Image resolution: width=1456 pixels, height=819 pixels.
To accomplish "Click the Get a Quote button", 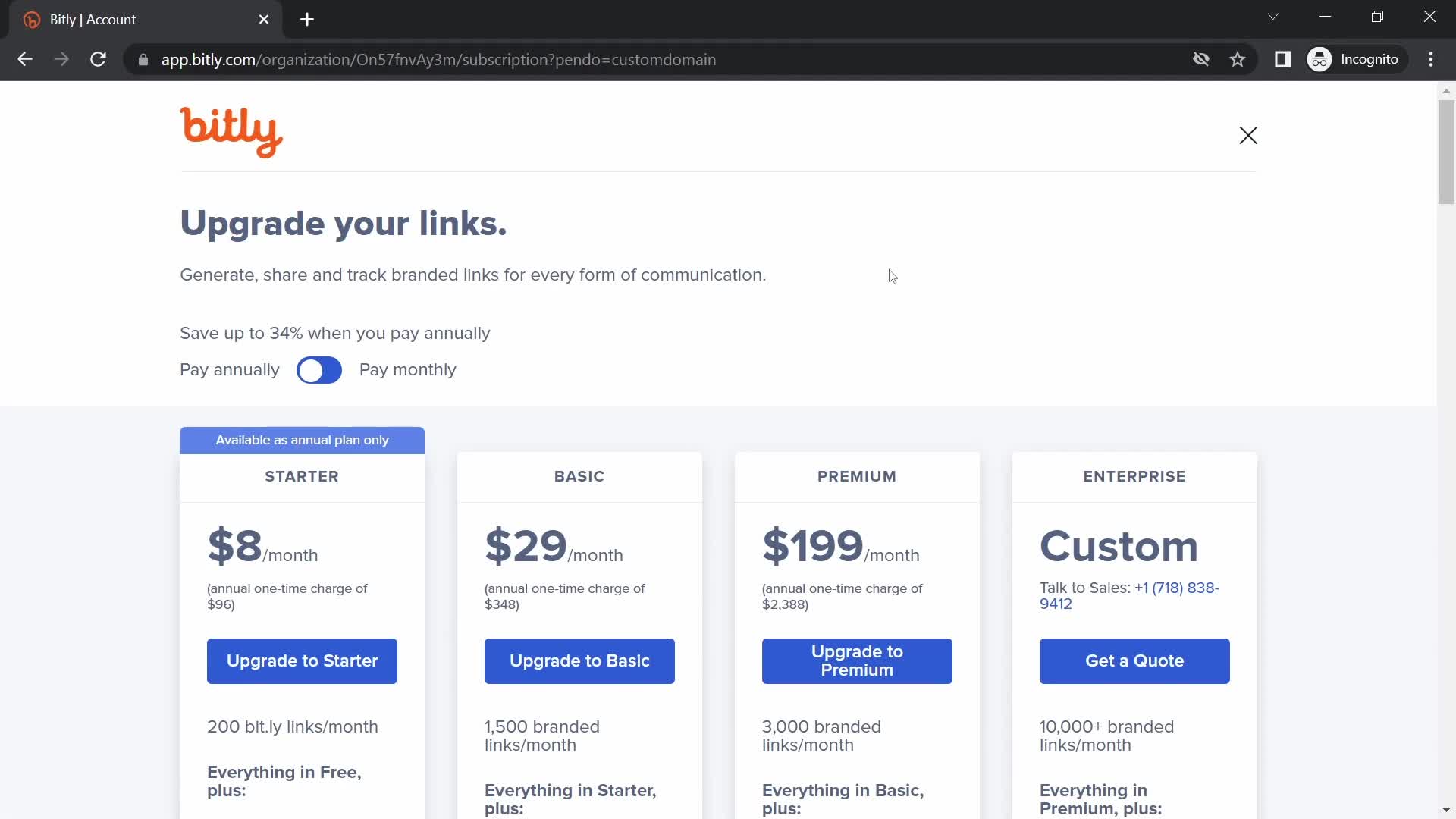I will (x=1134, y=661).
